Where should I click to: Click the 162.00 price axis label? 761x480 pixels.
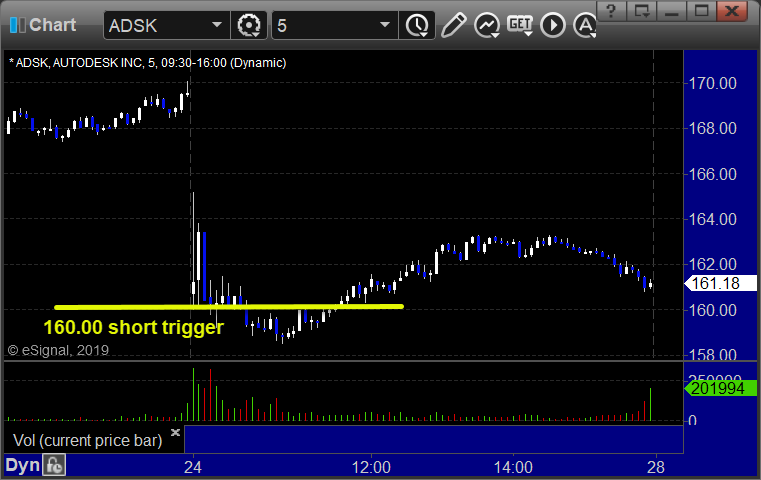click(713, 264)
